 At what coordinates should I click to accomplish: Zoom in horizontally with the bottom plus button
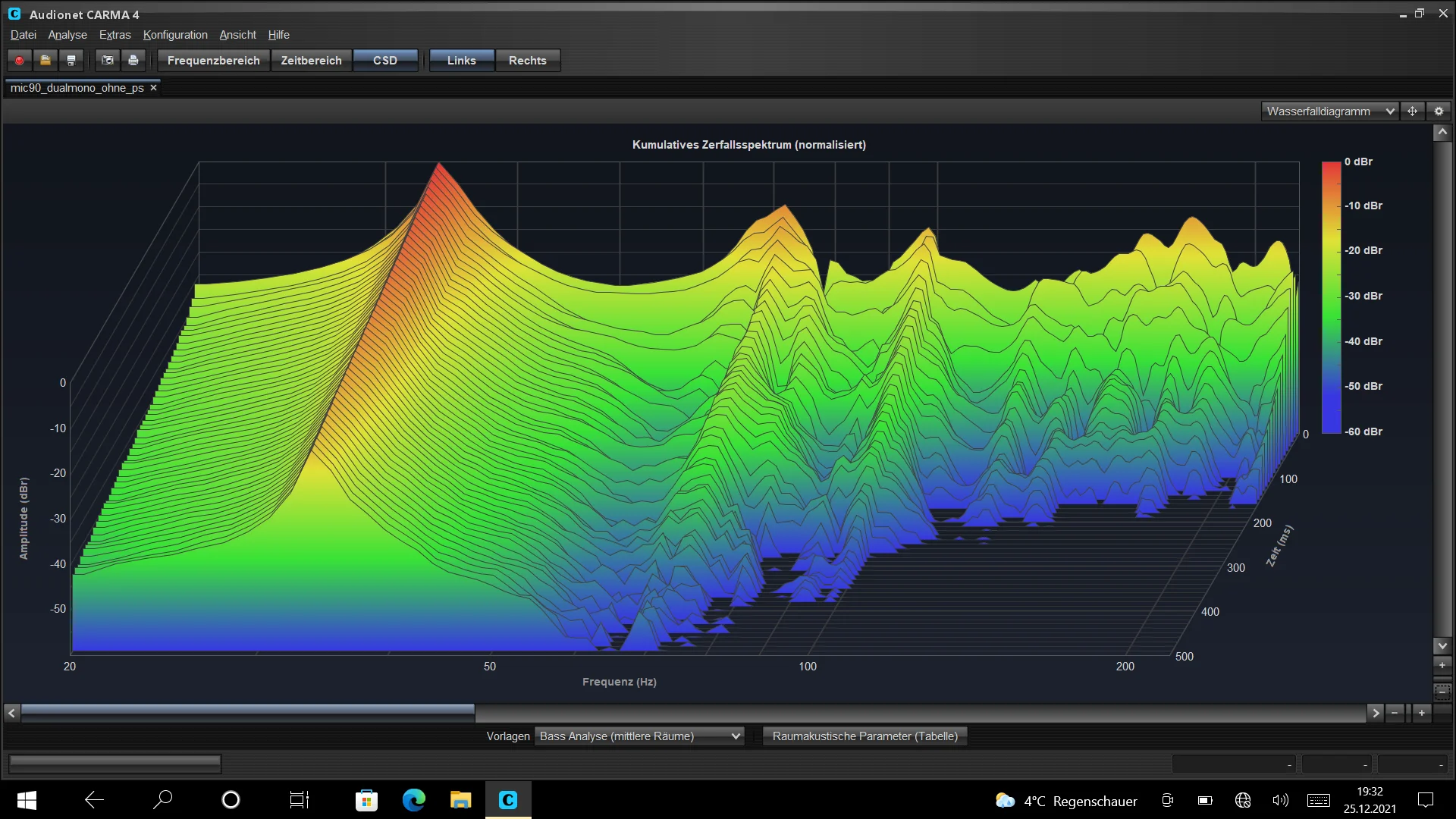[x=1422, y=713]
